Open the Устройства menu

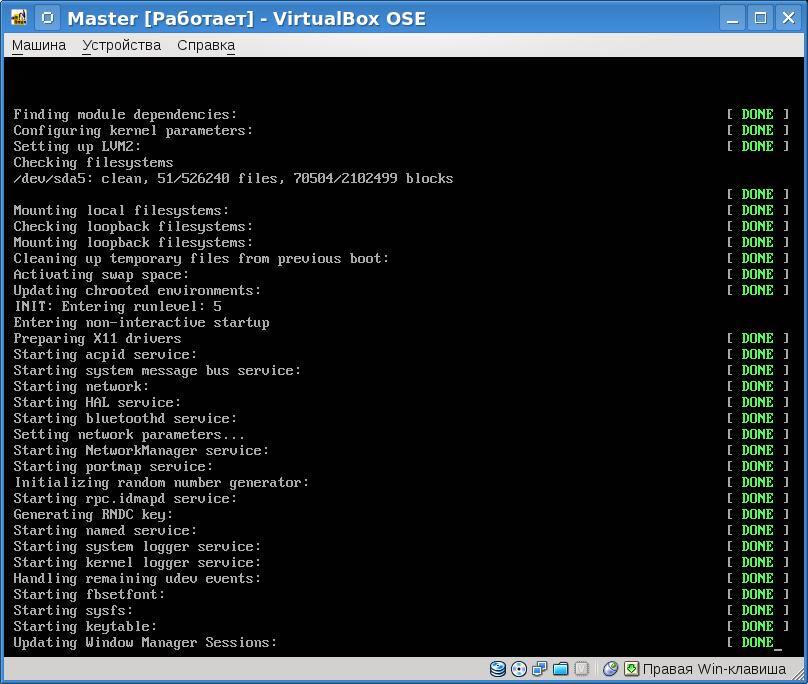point(121,45)
